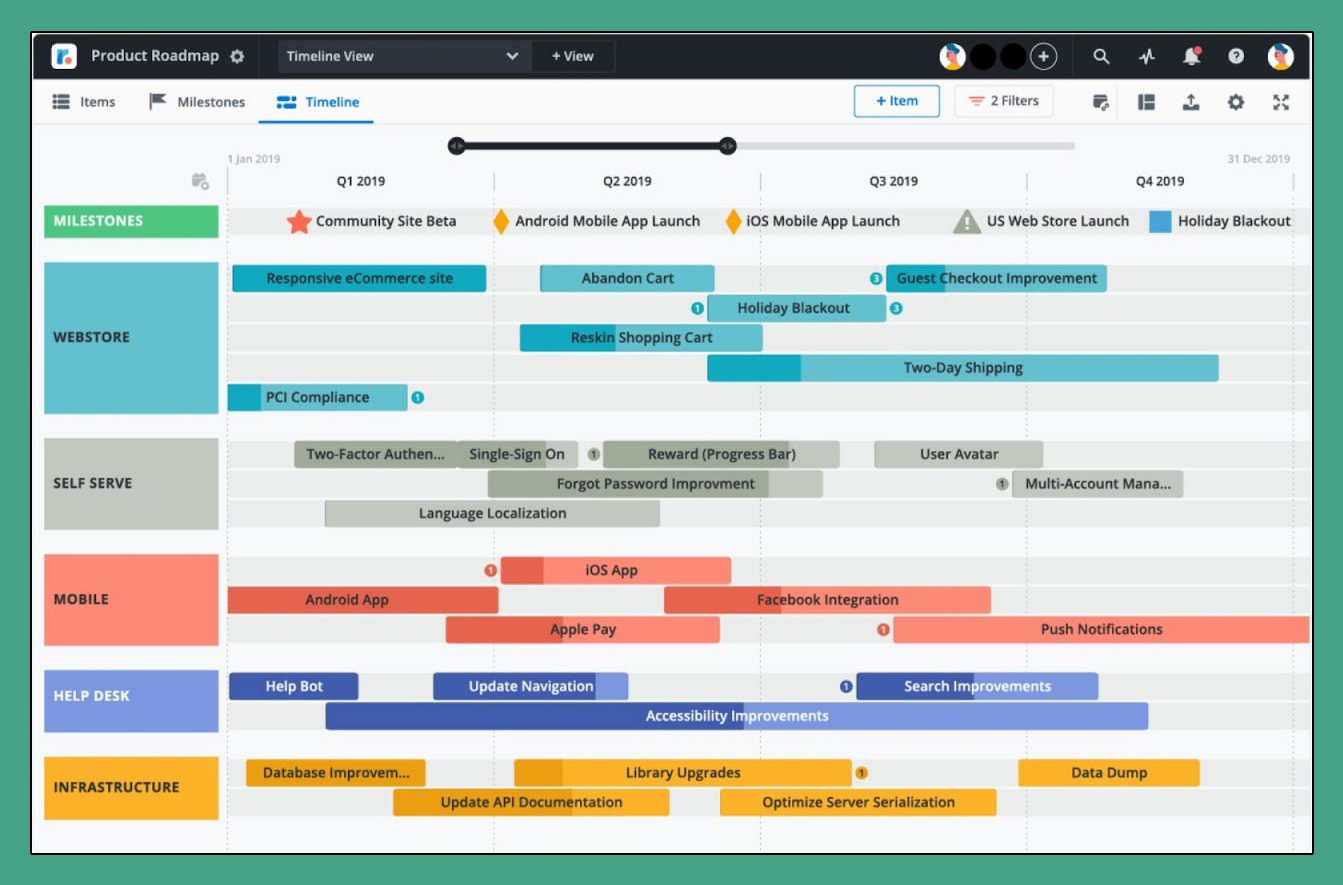This screenshot has height=885, width=1343.
Task: Click link badge beside PCI Compliance
Action: (x=418, y=397)
